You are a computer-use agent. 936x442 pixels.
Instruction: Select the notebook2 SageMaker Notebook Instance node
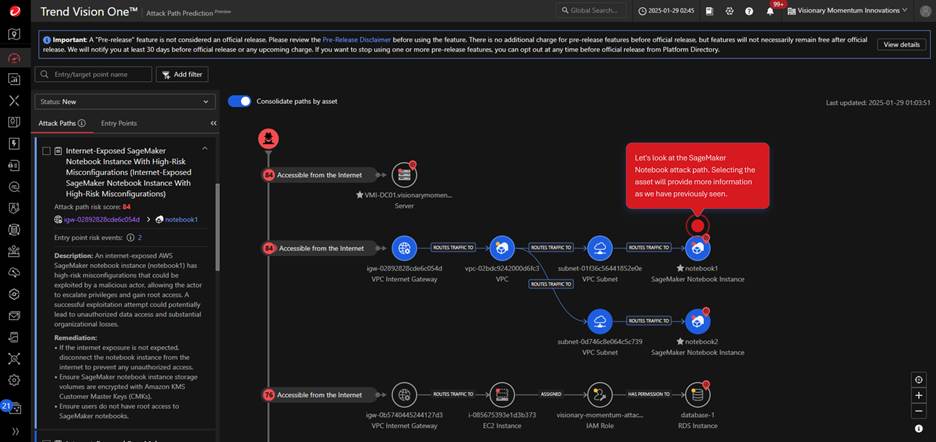coord(698,321)
